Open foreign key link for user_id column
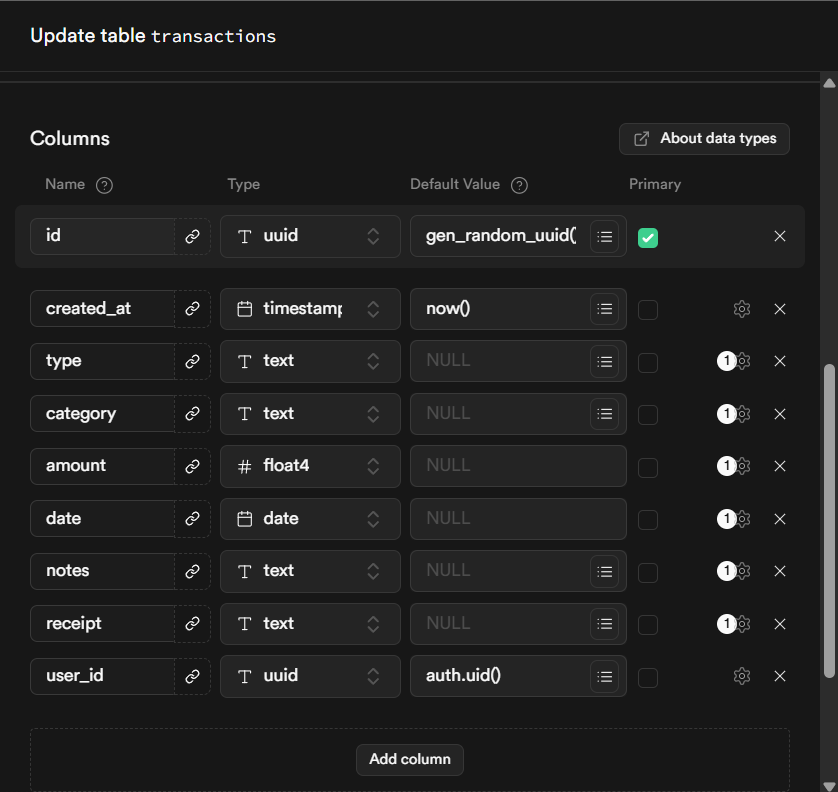The height and width of the screenshot is (792, 838). click(192, 676)
